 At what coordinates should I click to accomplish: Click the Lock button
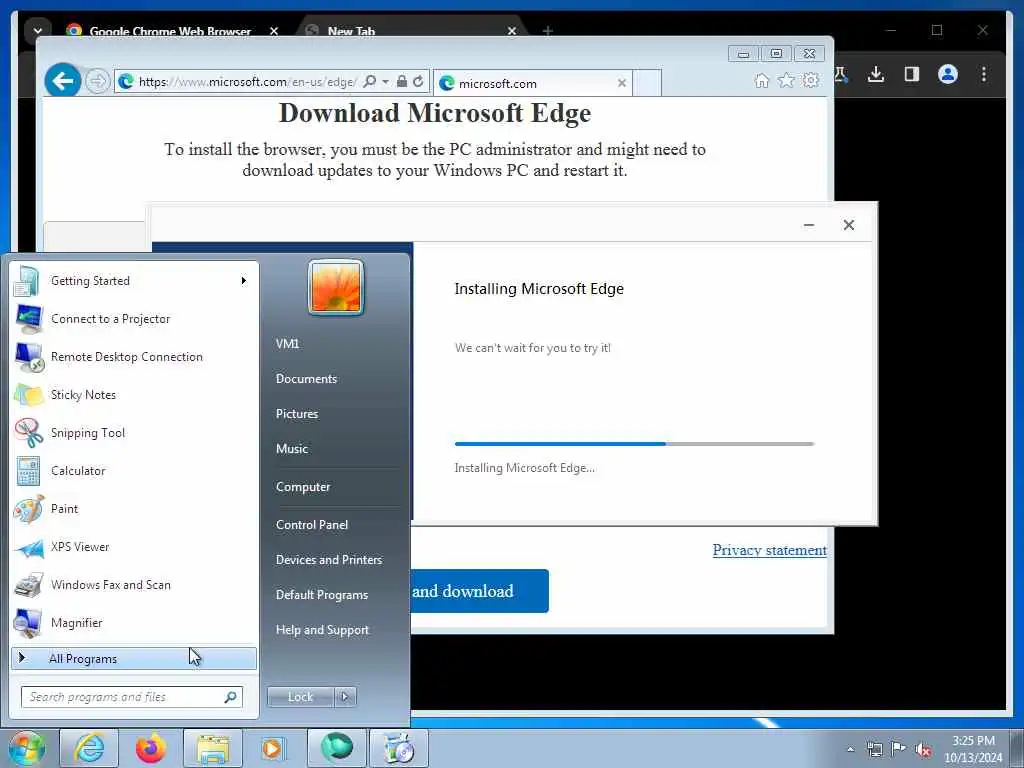click(300, 697)
